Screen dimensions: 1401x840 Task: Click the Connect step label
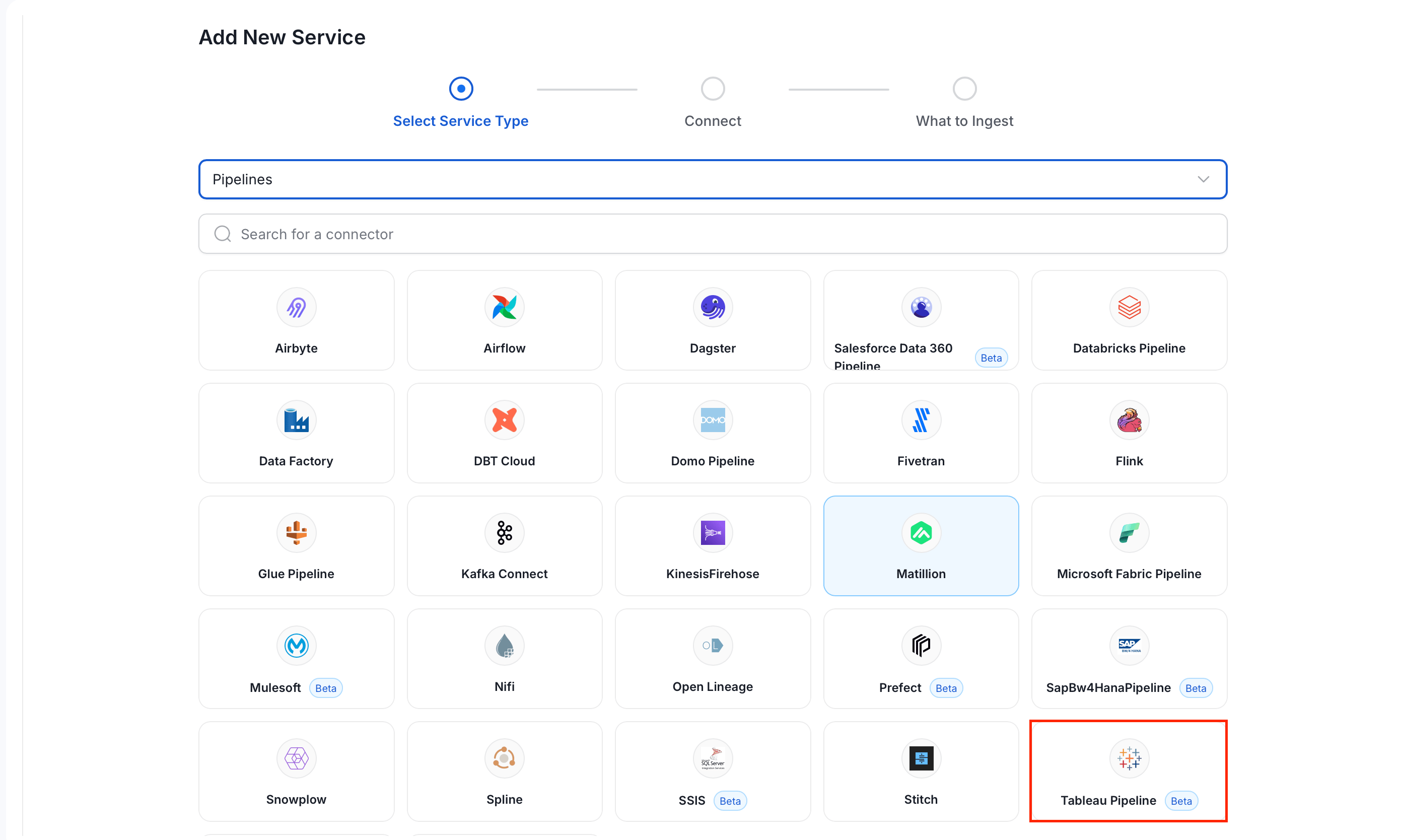[x=713, y=121]
